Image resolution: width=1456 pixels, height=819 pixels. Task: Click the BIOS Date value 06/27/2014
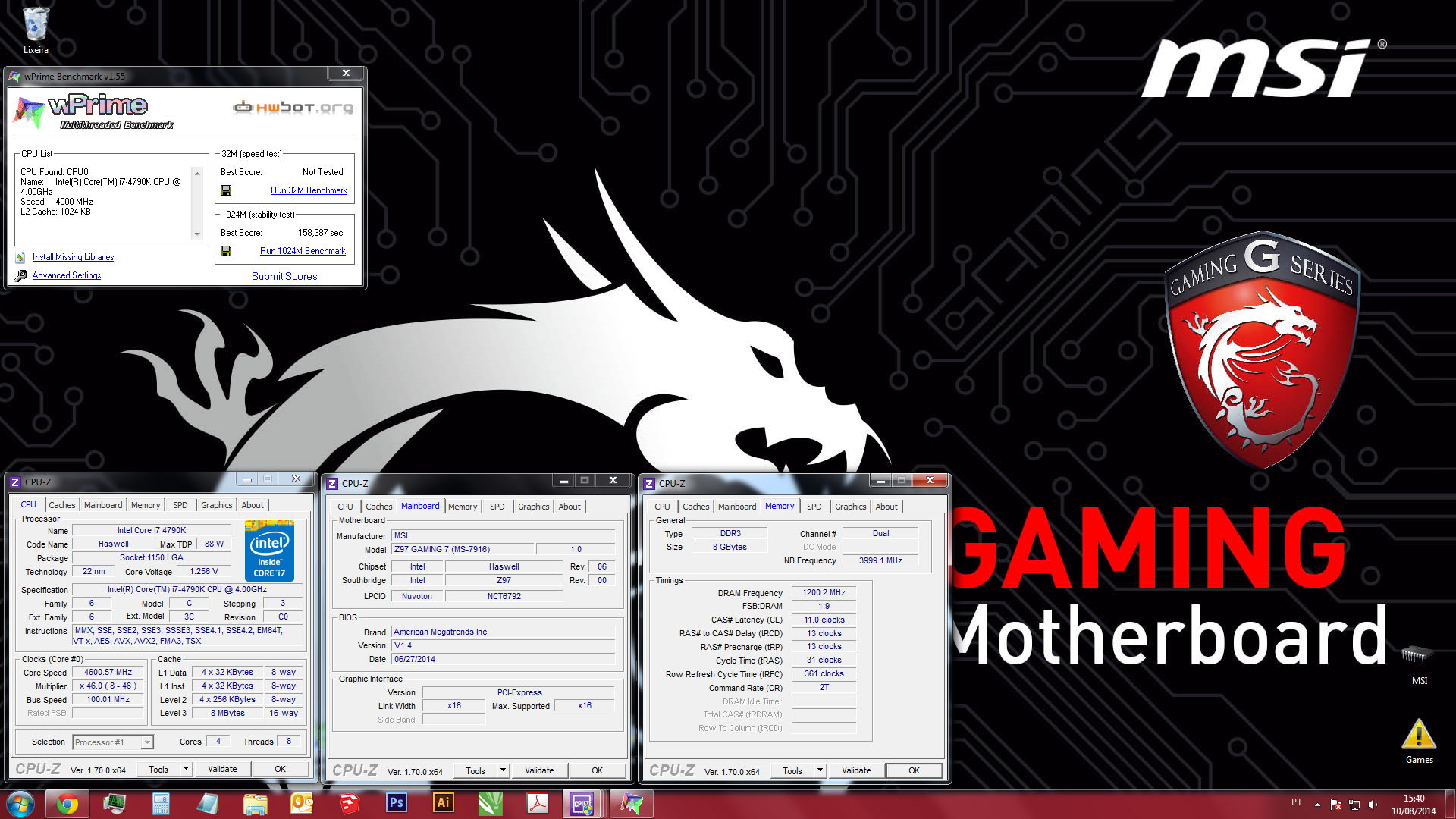(503, 660)
